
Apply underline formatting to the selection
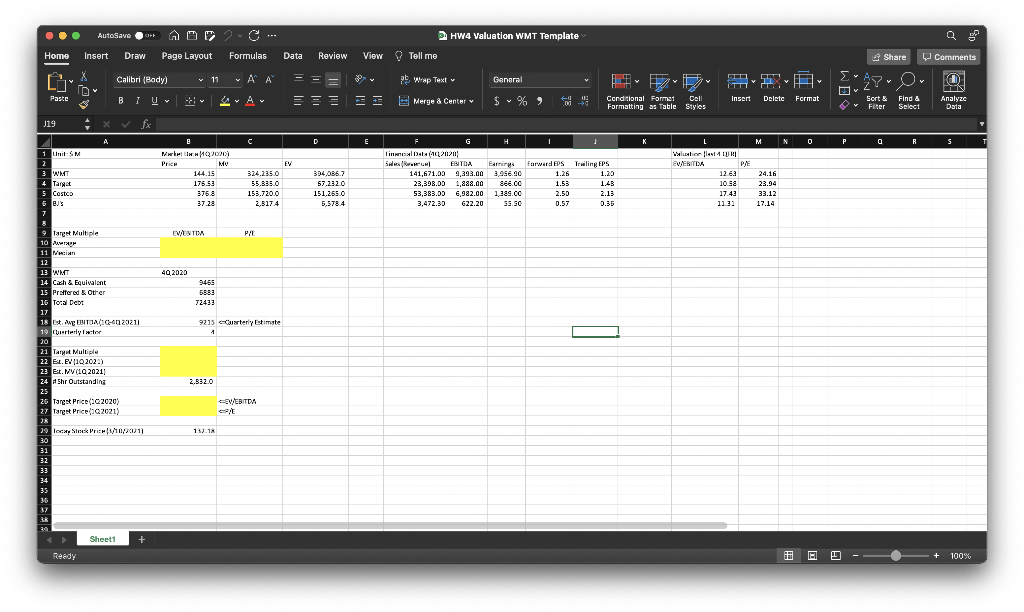tap(156, 100)
